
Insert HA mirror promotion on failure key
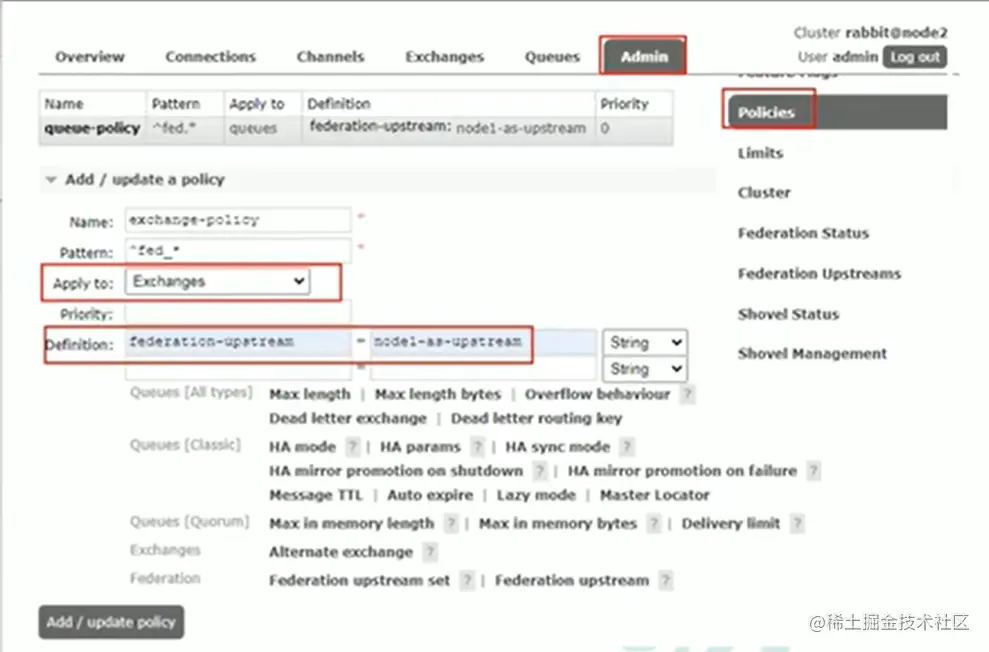(x=682, y=471)
